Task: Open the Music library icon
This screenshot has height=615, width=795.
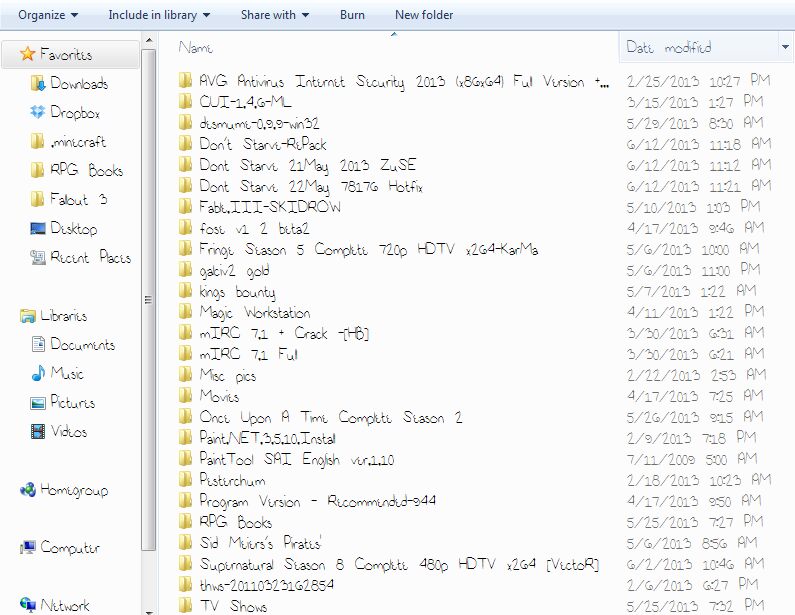Action: [38, 373]
